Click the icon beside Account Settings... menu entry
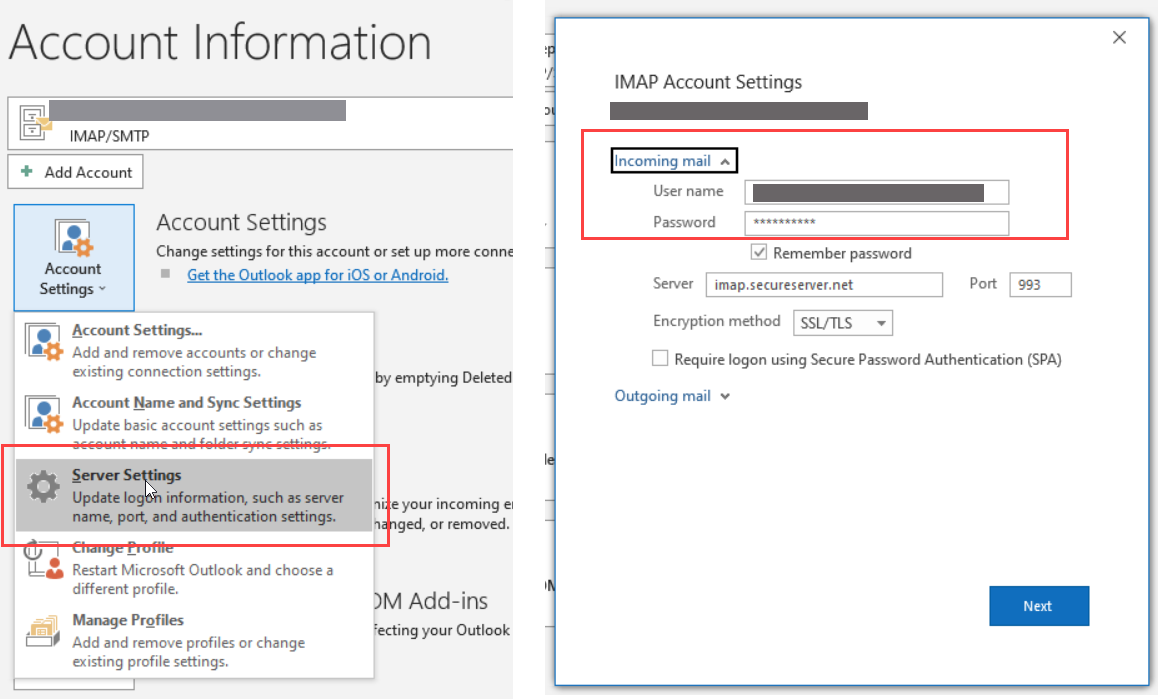Image resolution: width=1158 pixels, height=699 pixels. click(44, 342)
